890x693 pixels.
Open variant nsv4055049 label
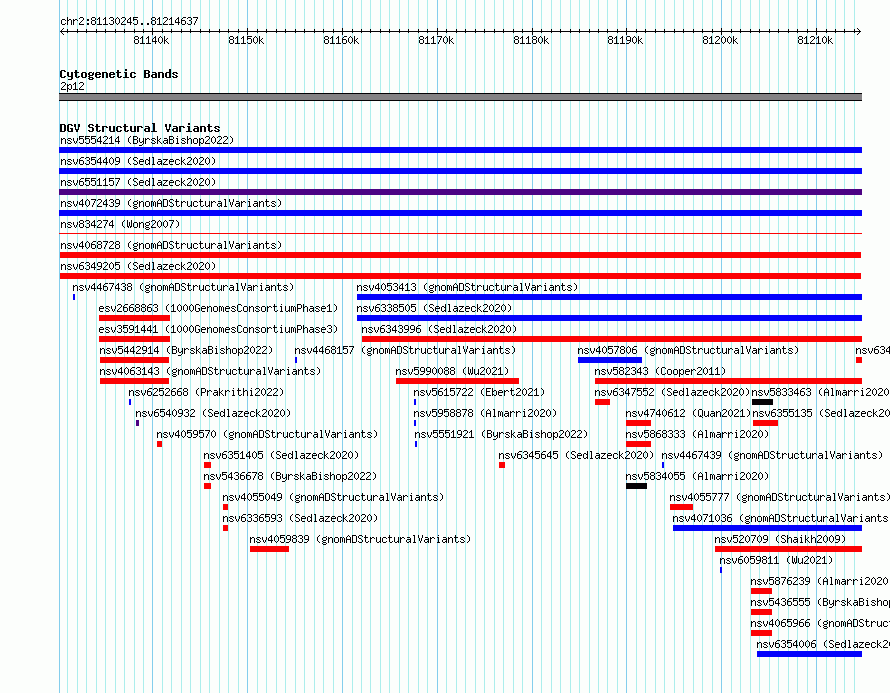pos(333,497)
